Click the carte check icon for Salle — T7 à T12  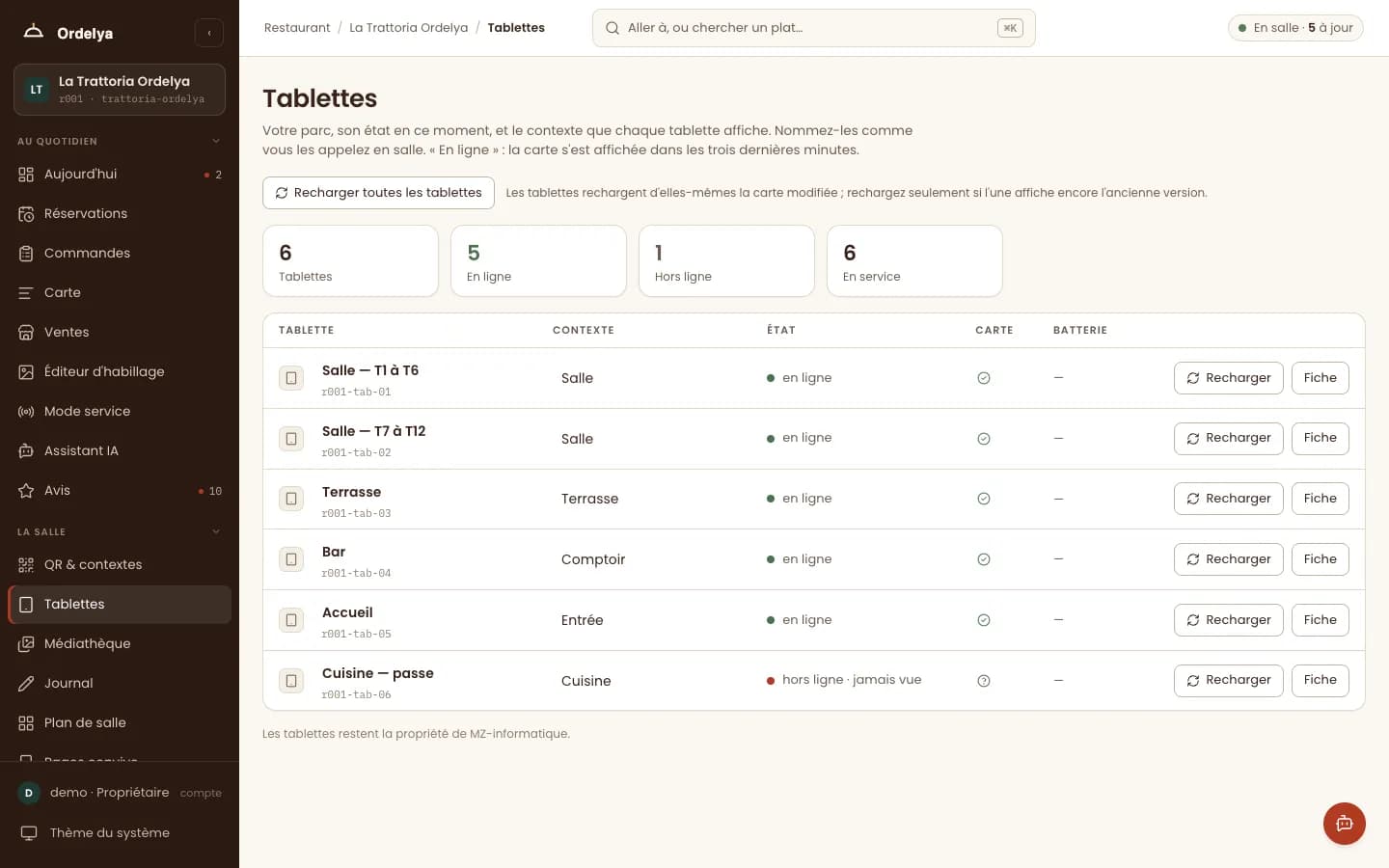984,439
